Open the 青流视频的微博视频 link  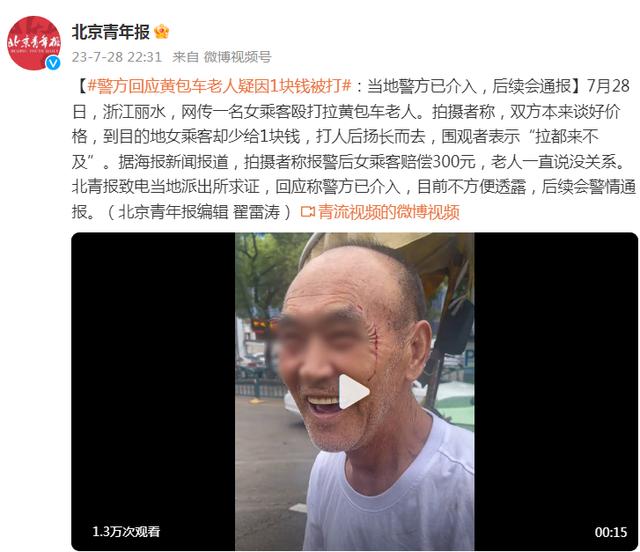[x=389, y=211]
